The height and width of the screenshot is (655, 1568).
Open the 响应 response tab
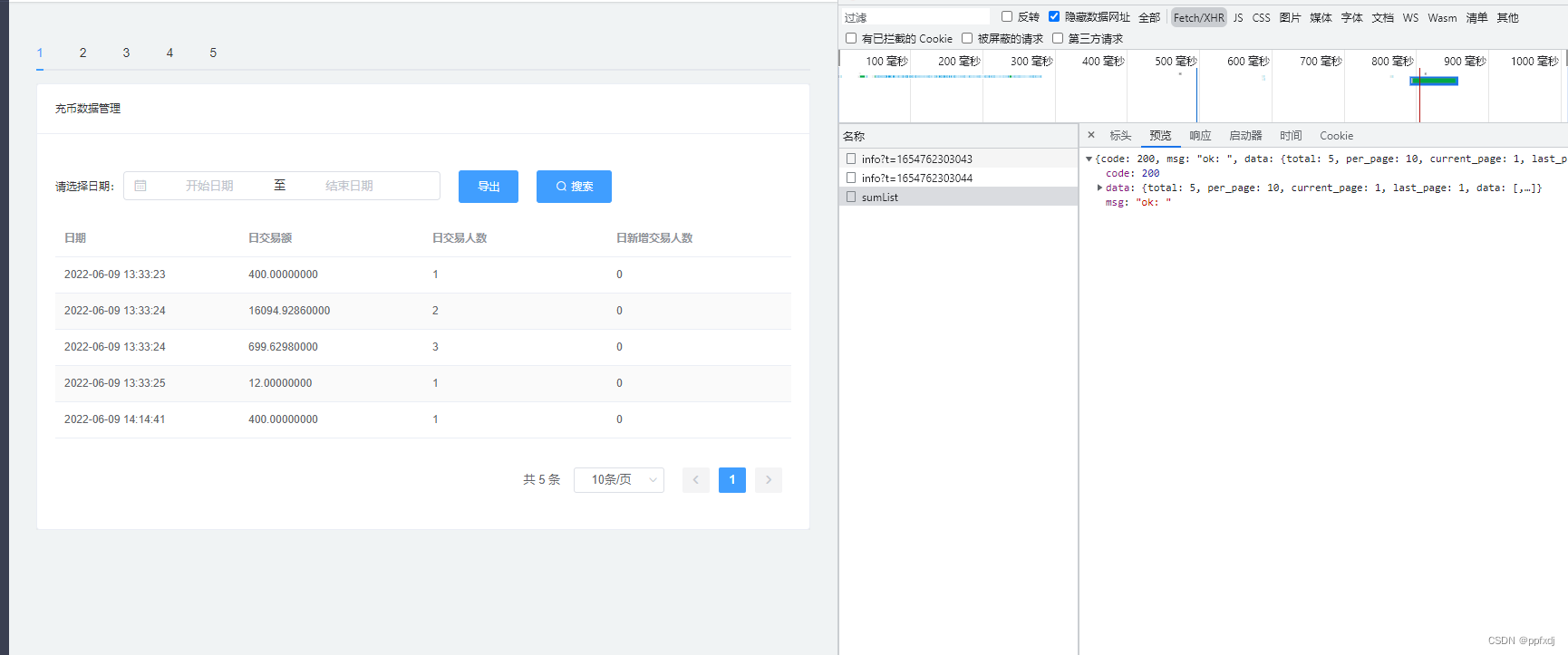point(1201,135)
